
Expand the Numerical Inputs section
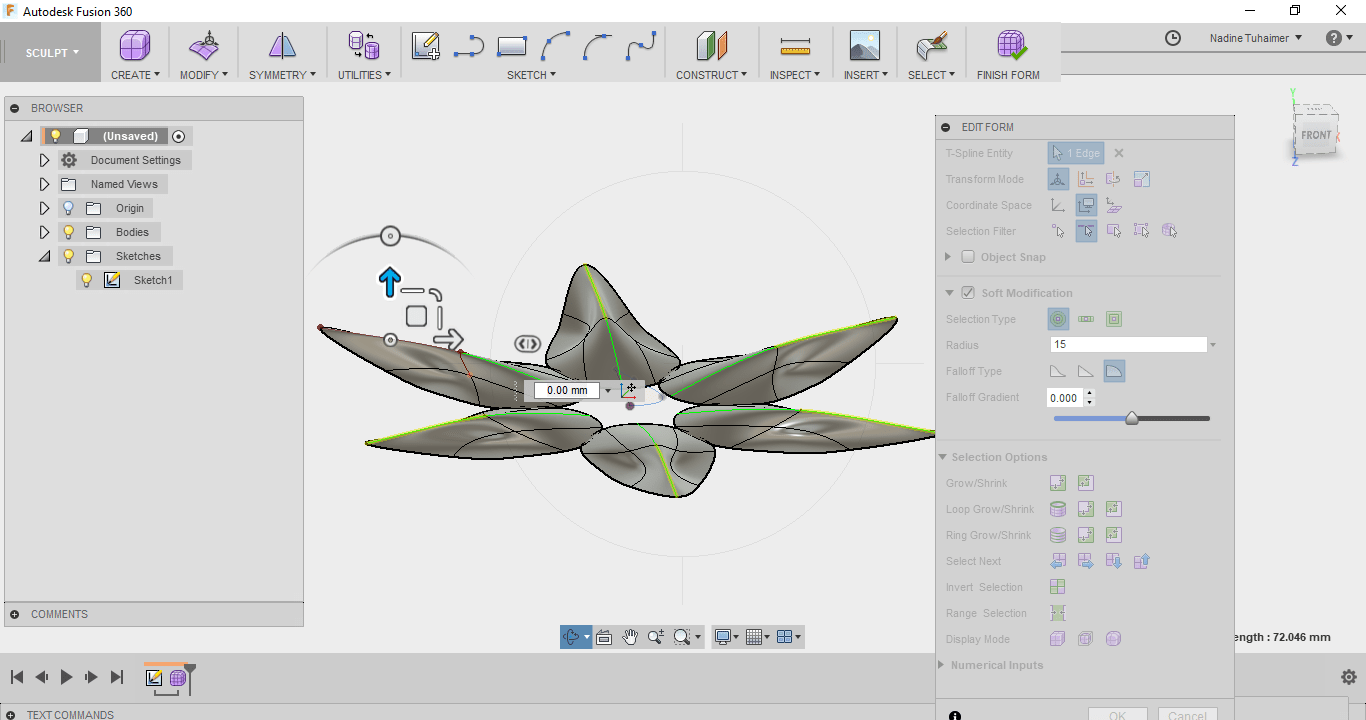[x=943, y=665]
